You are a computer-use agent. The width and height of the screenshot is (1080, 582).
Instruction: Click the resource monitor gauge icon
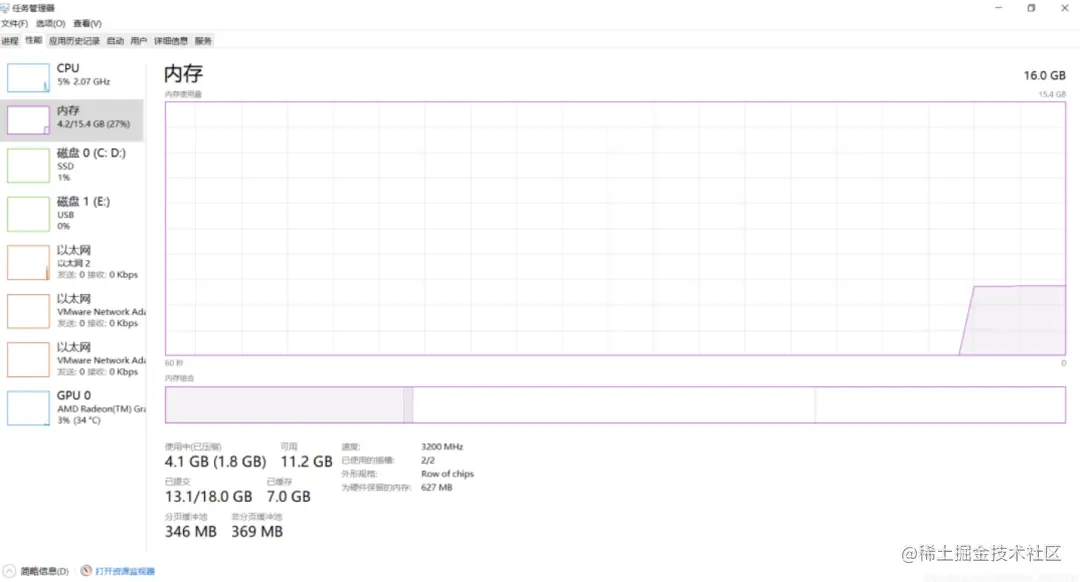click(x=86, y=571)
